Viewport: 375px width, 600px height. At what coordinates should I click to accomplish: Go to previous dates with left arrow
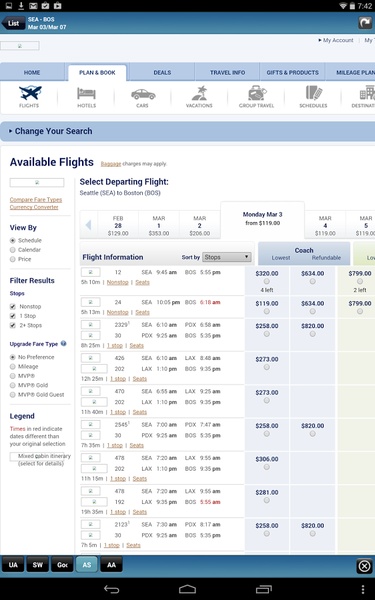[88, 225]
